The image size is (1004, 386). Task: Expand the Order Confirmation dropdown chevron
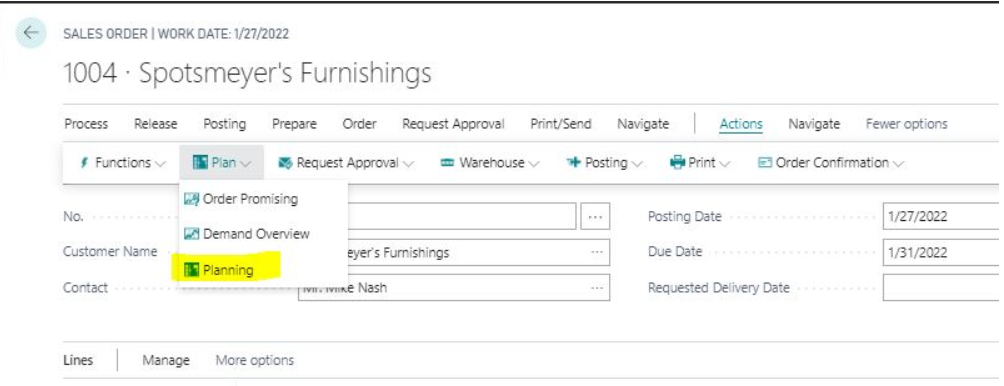coord(898,164)
